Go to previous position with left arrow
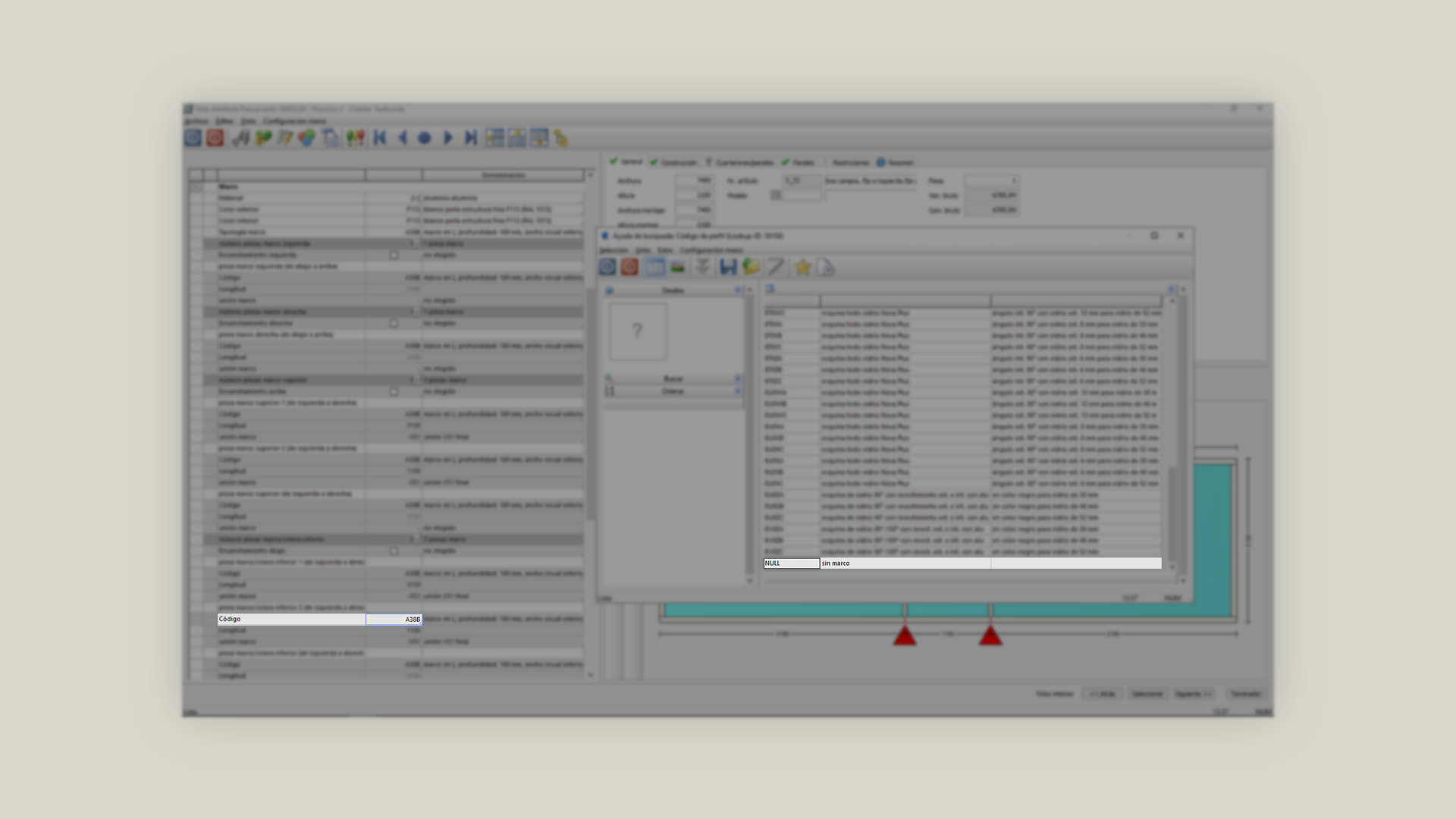The width and height of the screenshot is (1456, 819). pos(403,138)
